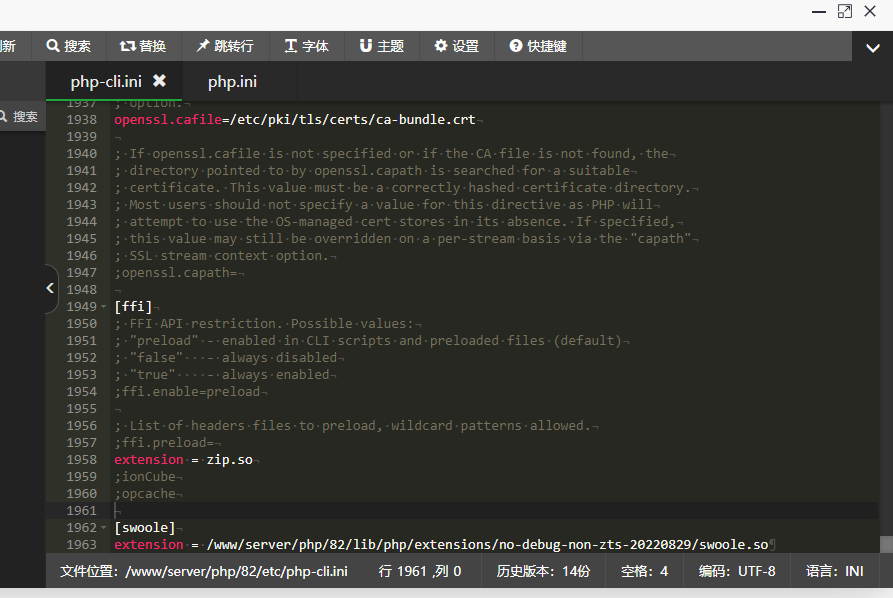Open the 字体 font settings
893x598 pixels.
coord(307,46)
